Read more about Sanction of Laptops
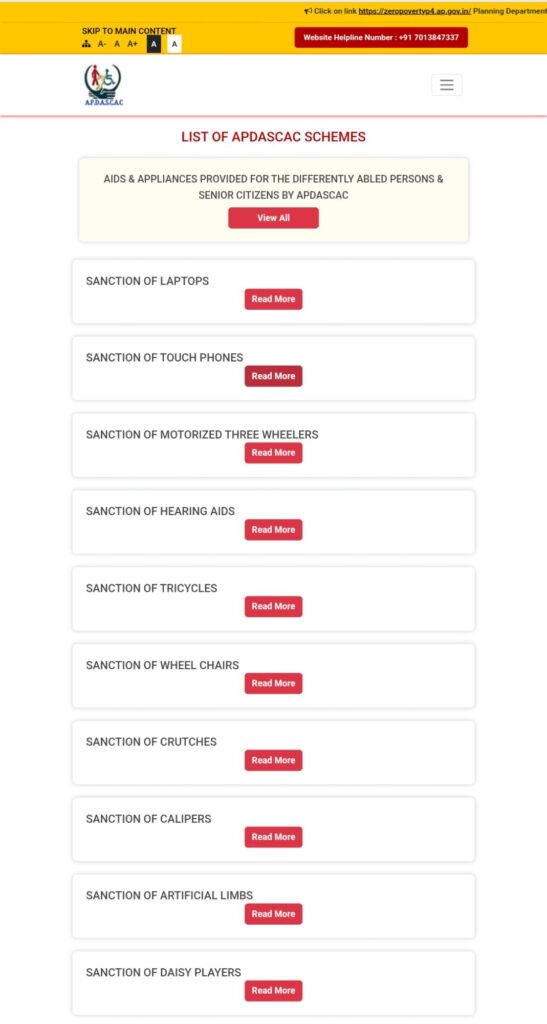The image size is (547, 1024). click(x=274, y=299)
